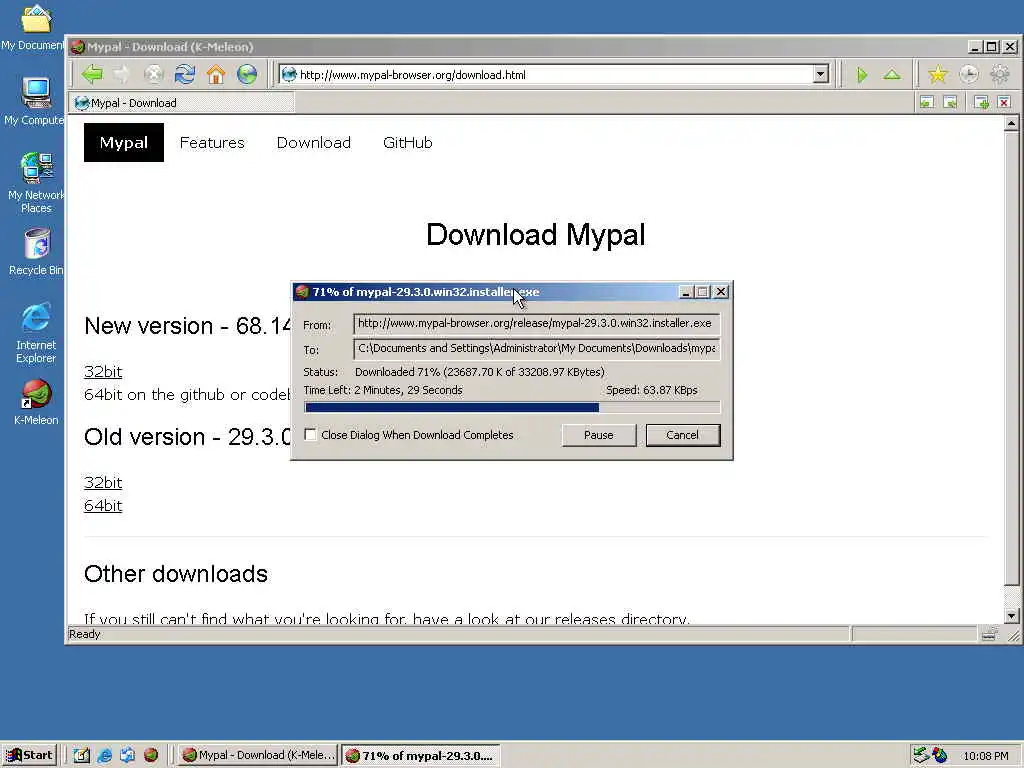
Task: Click the page scrollbar down arrow
Action: [x=1012, y=615]
